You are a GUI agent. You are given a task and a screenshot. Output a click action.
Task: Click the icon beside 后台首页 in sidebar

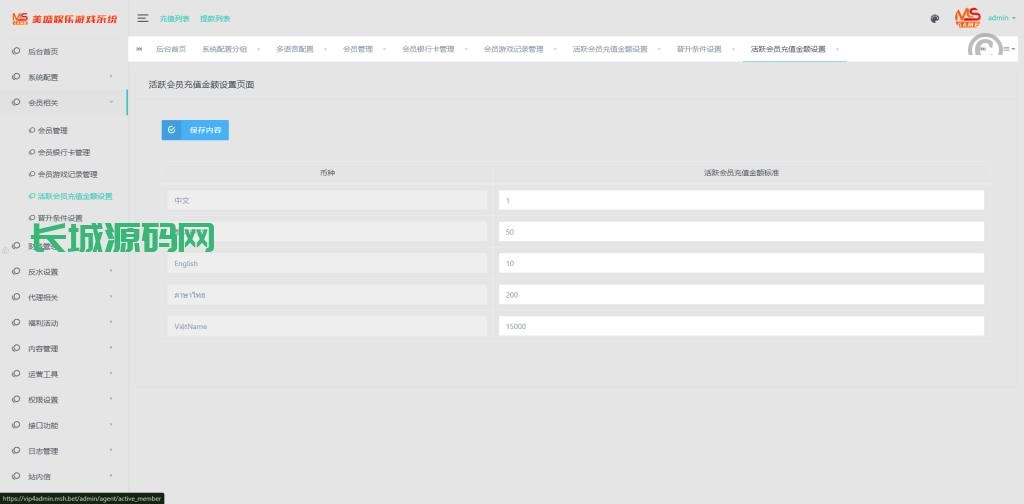click(x=15, y=51)
